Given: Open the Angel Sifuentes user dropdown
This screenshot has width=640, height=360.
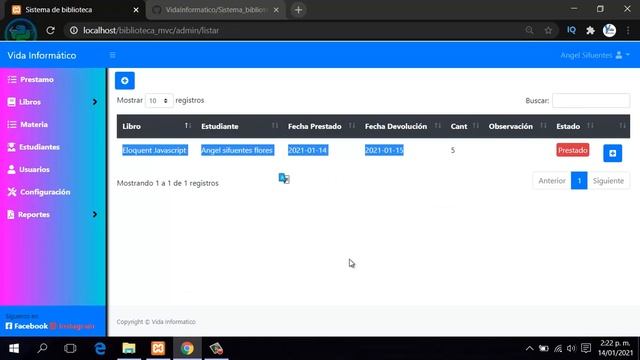Looking at the screenshot, I should [595, 55].
